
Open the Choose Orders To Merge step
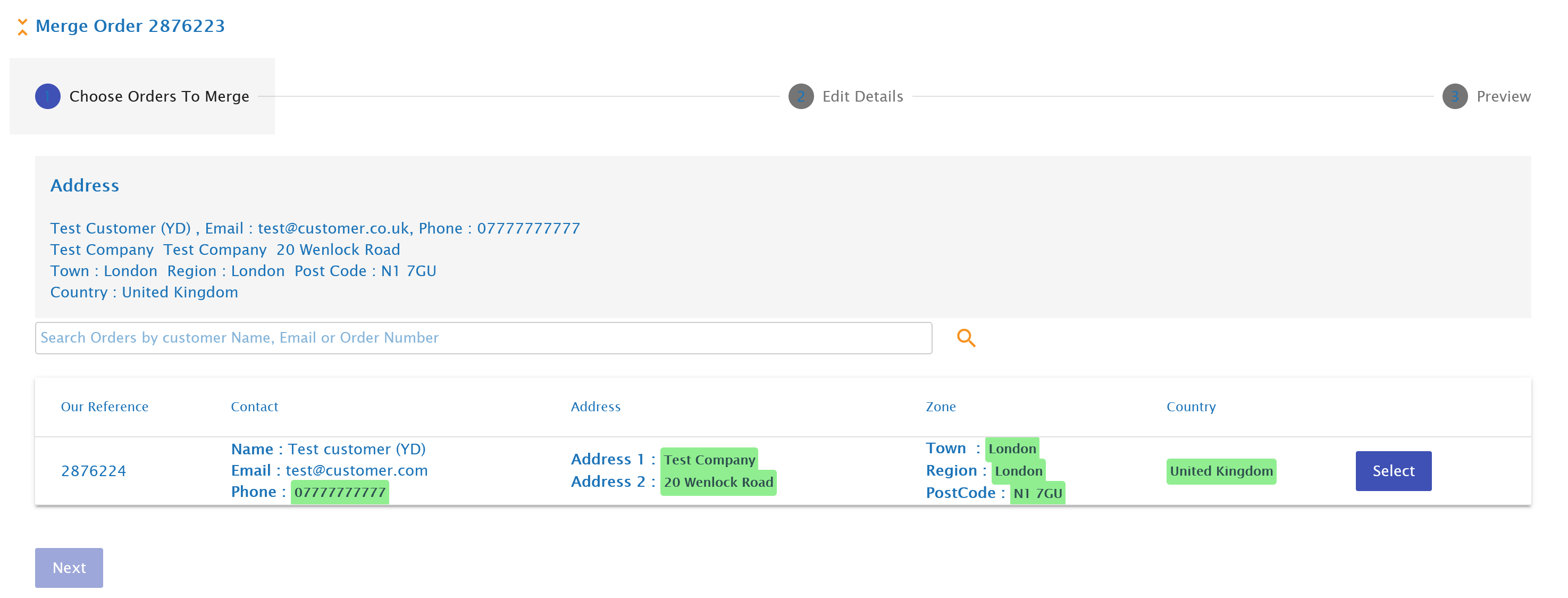click(159, 96)
